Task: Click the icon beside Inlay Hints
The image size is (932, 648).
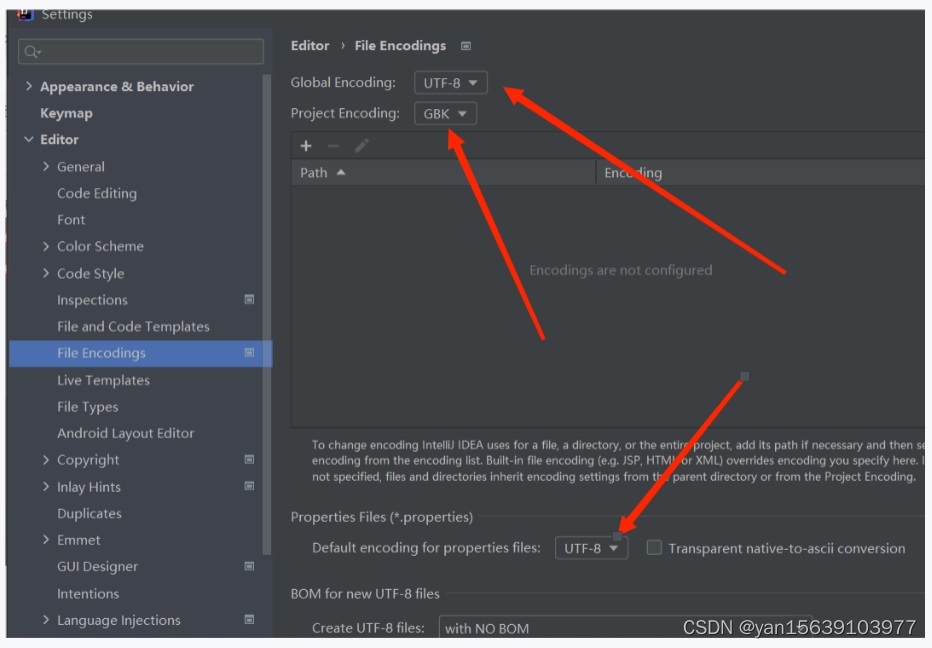Action: (248, 486)
